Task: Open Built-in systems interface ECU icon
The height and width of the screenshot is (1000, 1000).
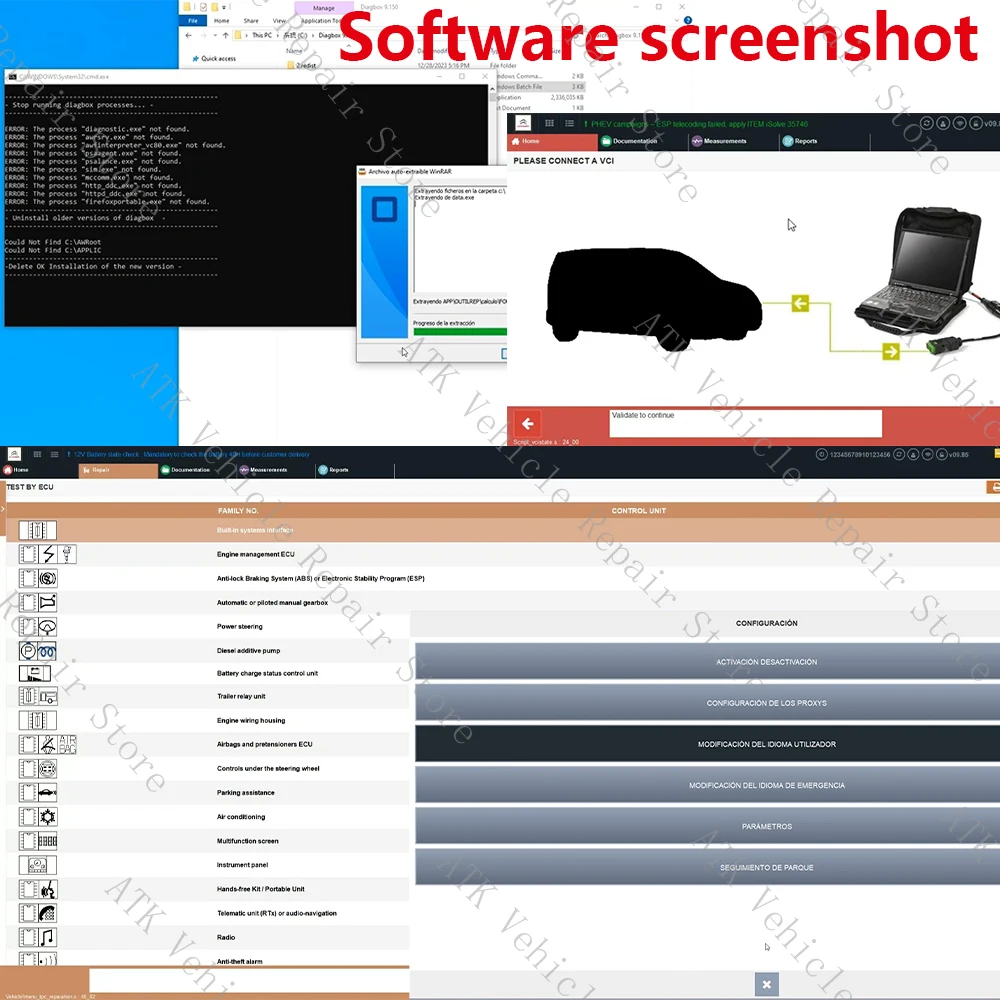Action: point(38,530)
